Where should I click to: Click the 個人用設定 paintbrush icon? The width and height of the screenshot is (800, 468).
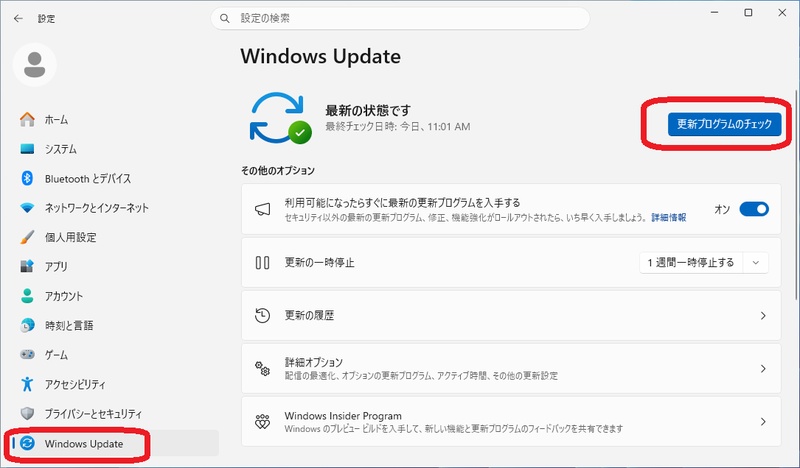pyautogui.click(x=27, y=237)
